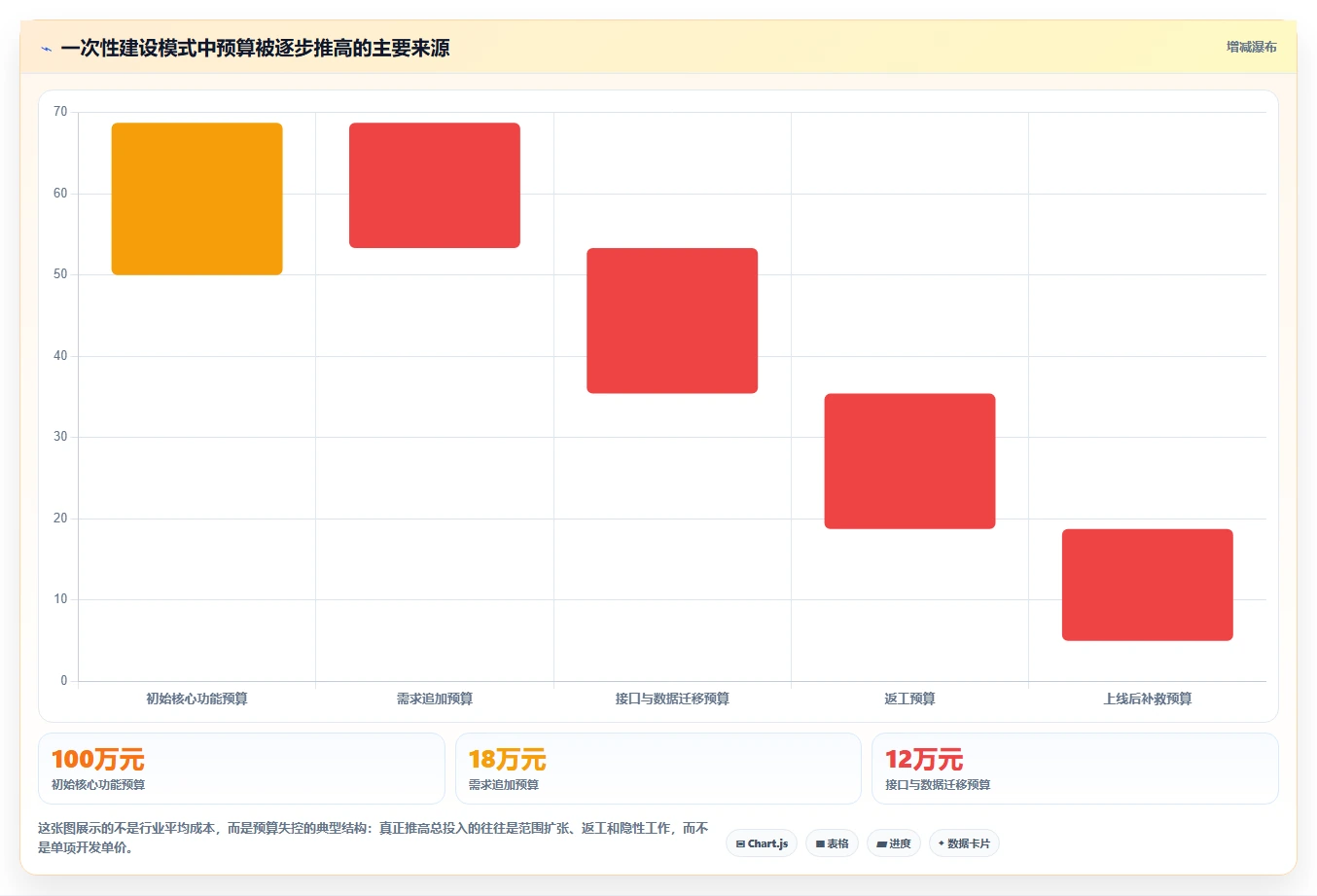
Task: Click the 数据卡片 tag
Action: [x=964, y=843]
